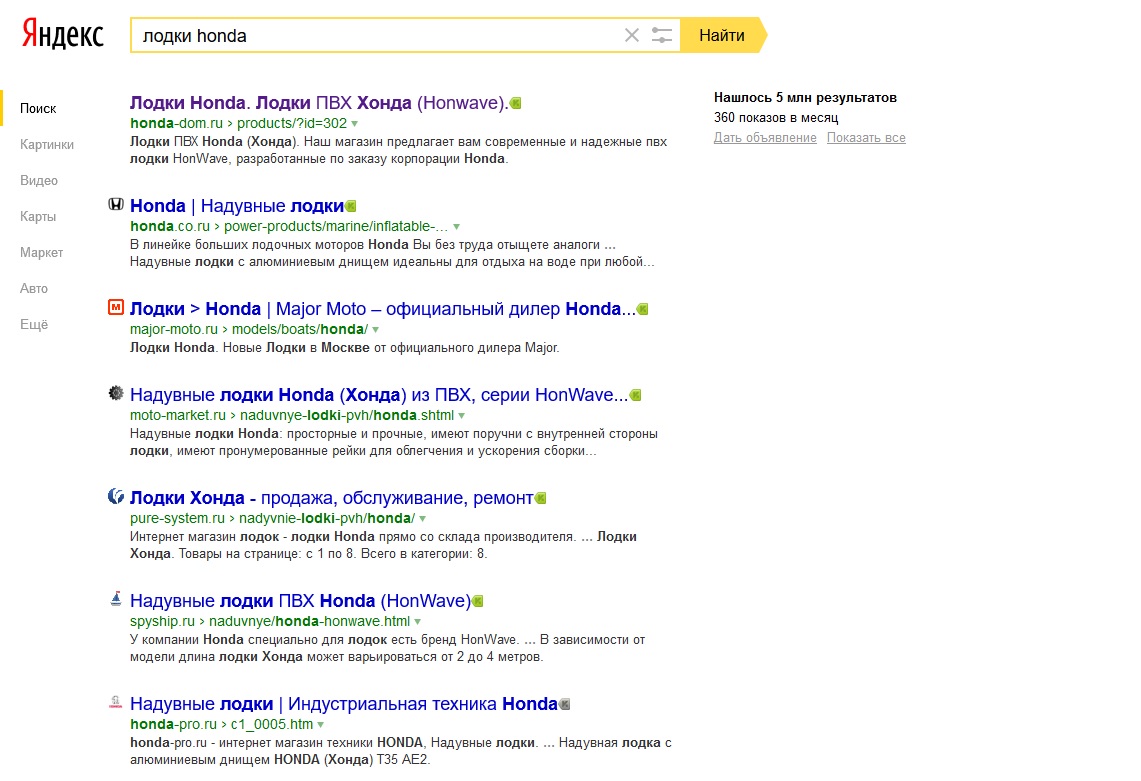This screenshot has width=1141, height=781.
Task: Click pure-system.ru green domain link
Action: coord(178,518)
